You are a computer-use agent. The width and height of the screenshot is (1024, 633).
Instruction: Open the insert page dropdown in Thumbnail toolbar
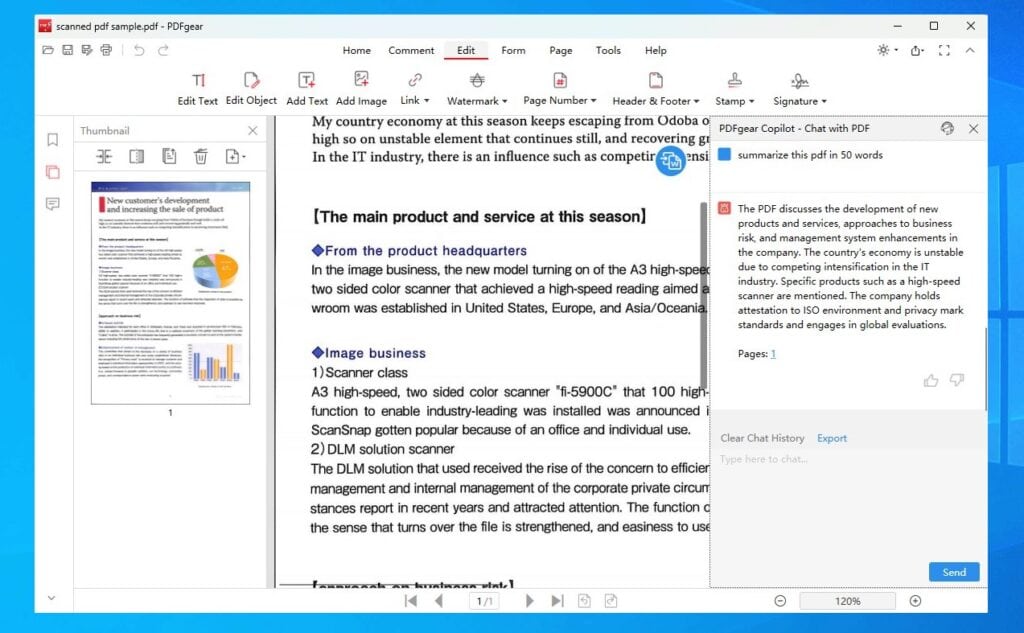(x=235, y=156)
